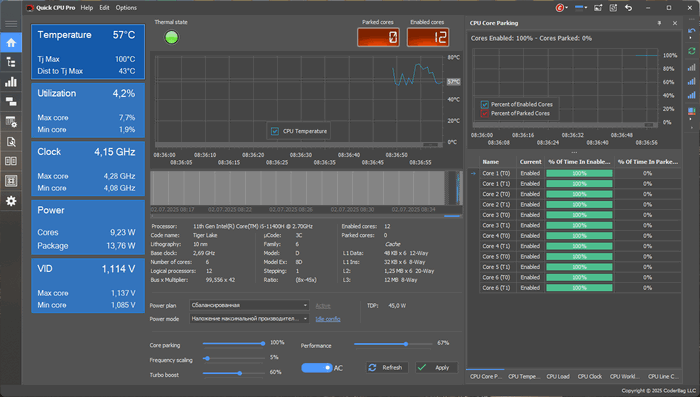Open the document search icon in sidebar
Viewport: 700px width, 397px height.
click(11, 142)
